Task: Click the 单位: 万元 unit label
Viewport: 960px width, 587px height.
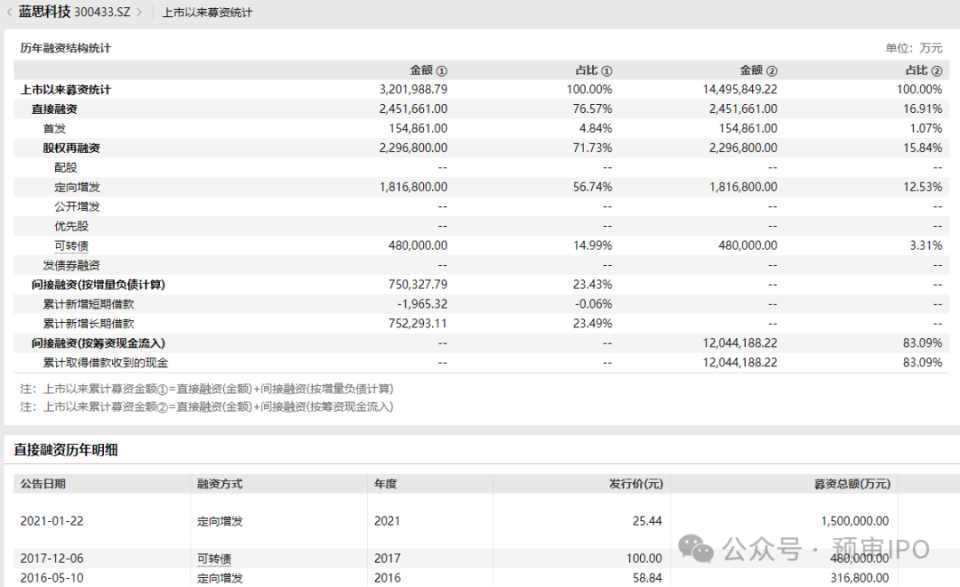Action: (x=914, y=48)
